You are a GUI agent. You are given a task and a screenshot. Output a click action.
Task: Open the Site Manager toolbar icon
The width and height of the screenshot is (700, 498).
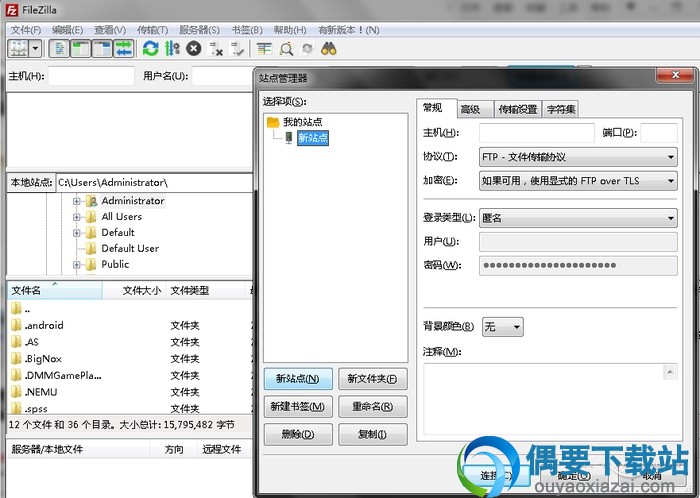[18, 48]
